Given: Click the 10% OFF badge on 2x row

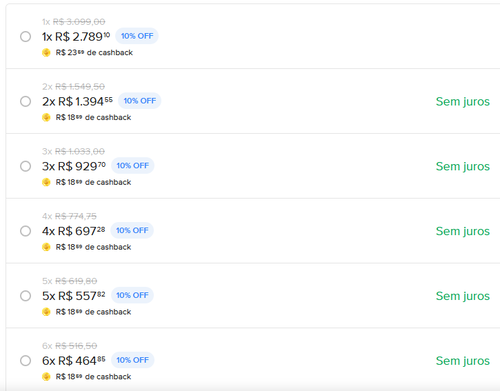Looking at the screenshot, I should coord(140,101).
